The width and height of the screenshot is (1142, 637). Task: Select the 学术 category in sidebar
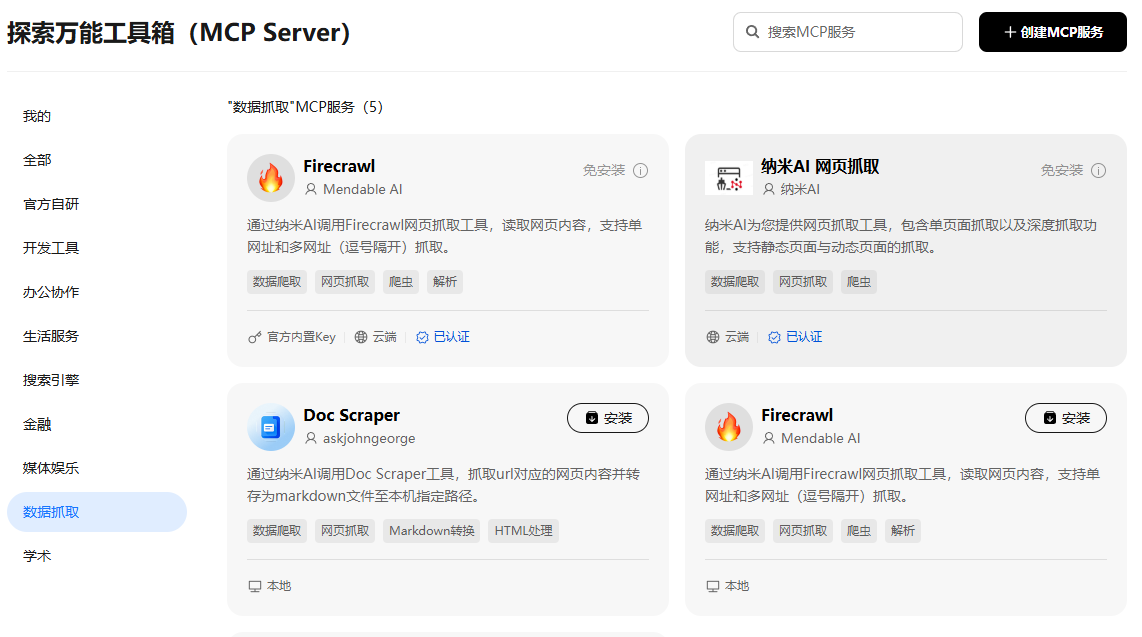(x=37, y=556)
